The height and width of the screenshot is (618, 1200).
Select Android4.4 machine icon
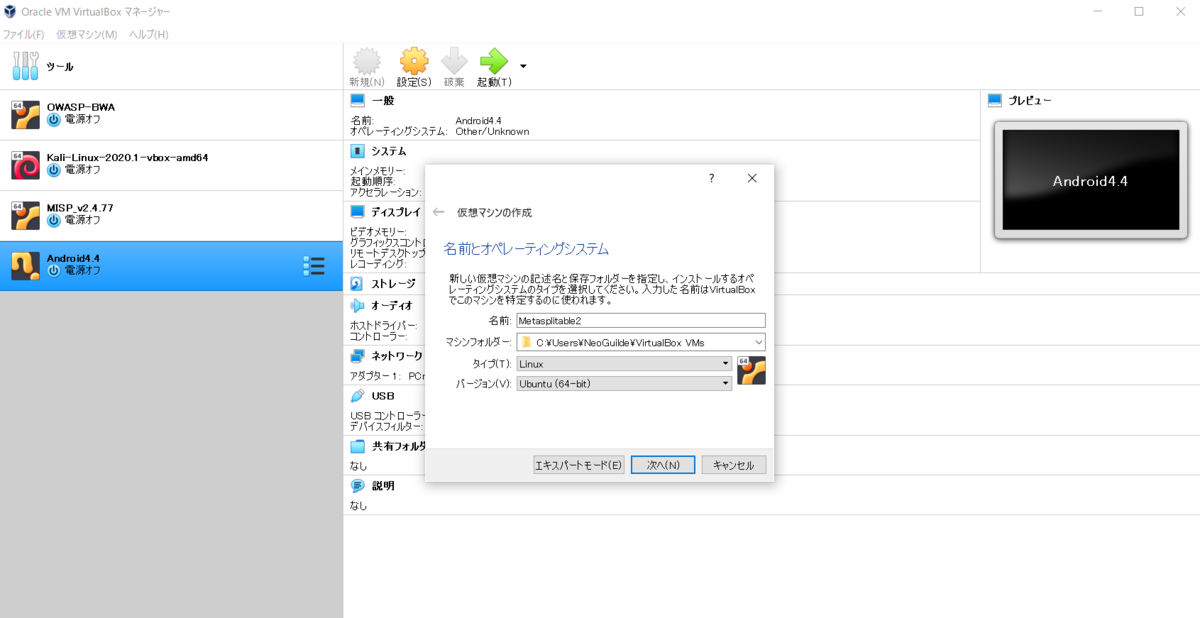[x=25, y=265]
